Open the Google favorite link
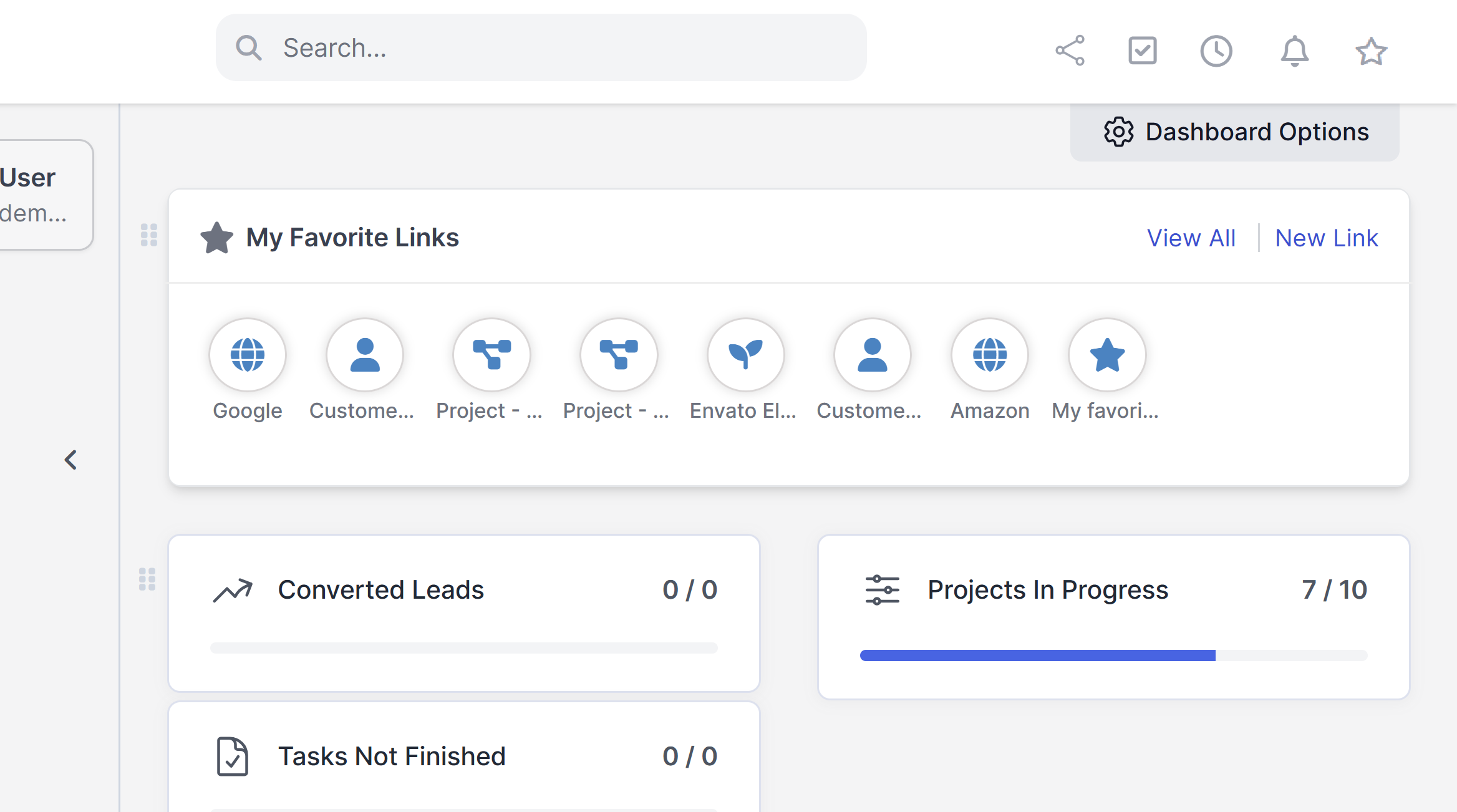 248,355
